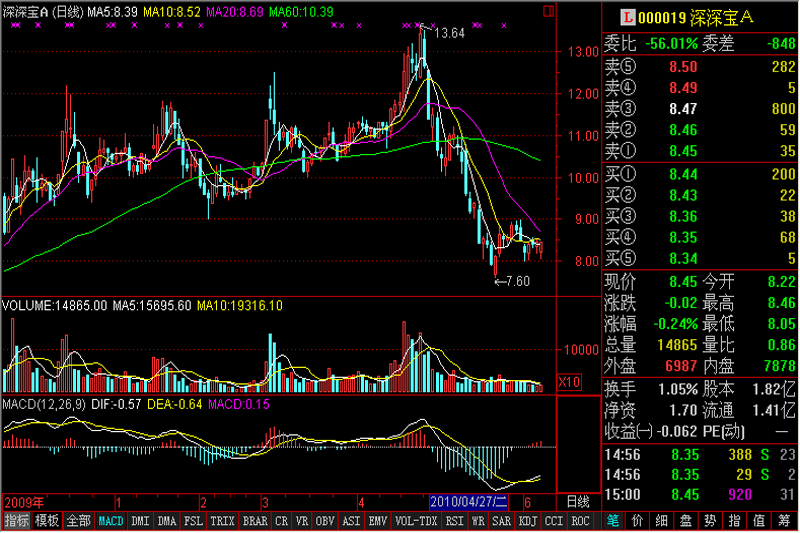Click the 买② price 8.43
This screenshot has height=533, width=800.
683,195
